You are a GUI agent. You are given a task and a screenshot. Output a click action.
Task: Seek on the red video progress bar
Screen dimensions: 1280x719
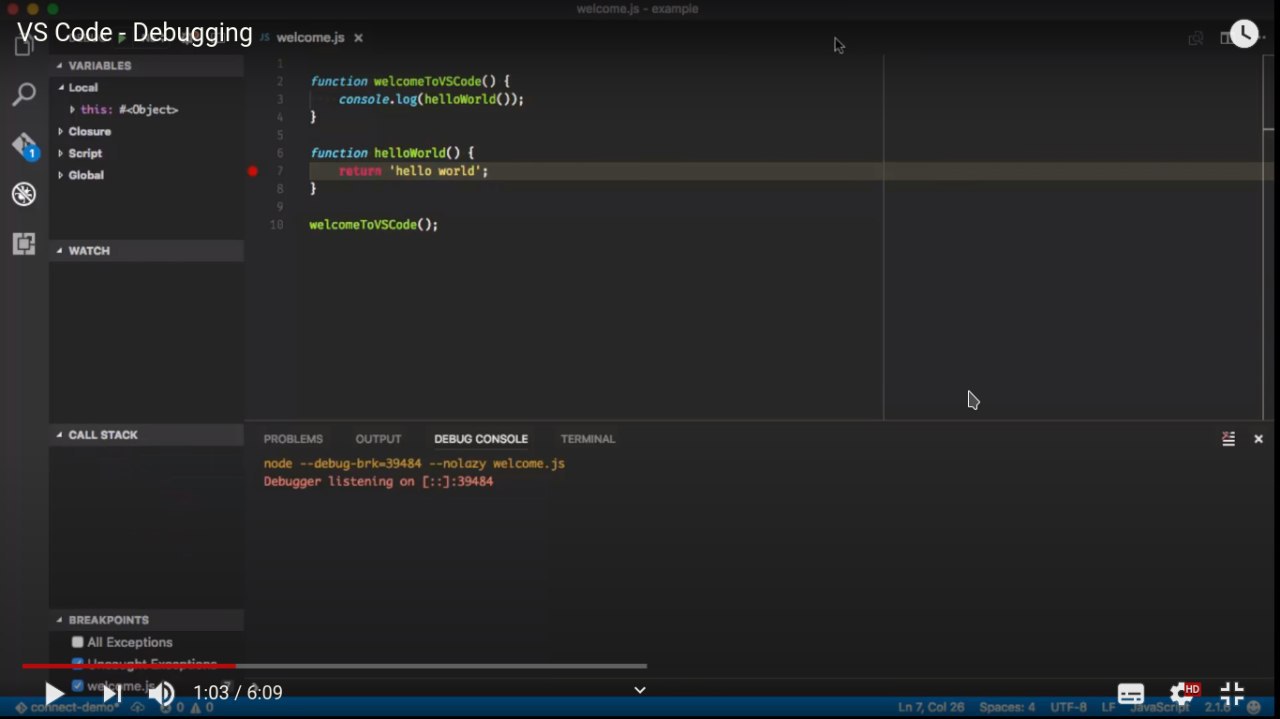coord(129,666)
